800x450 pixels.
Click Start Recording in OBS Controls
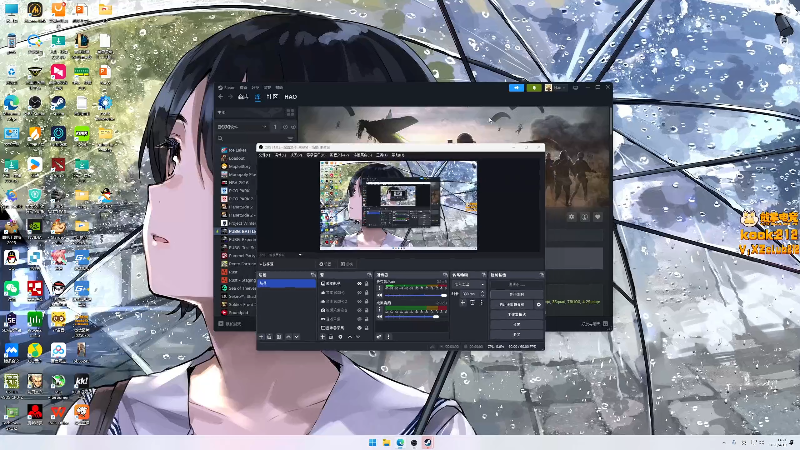click(517, 294)
